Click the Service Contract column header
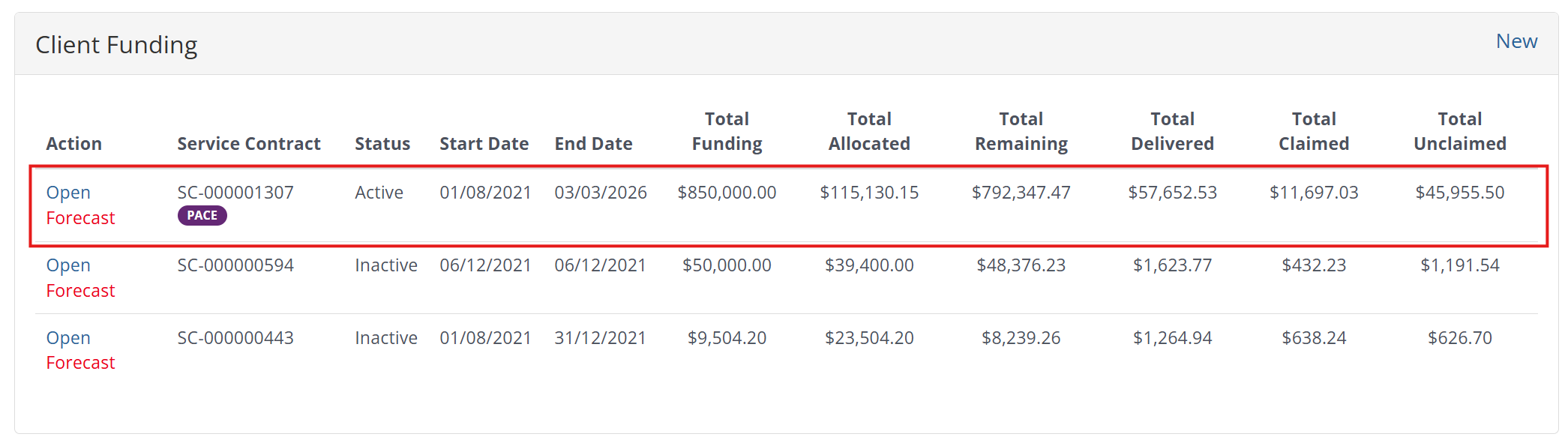1568x446 pixels. pos(248,144)
